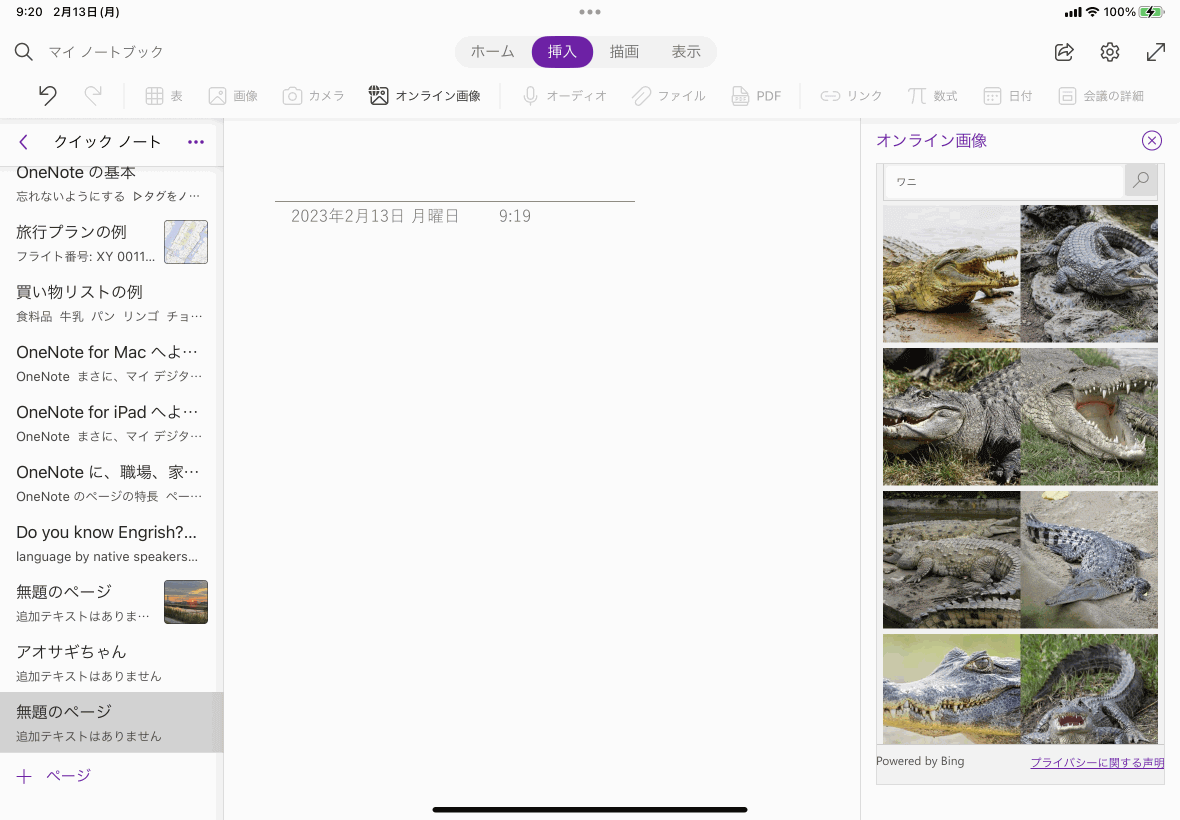Tap the map thumbnail of 旅行プランの例
1180x820 pixels.
pyautogui.click(x=186, y=242)
